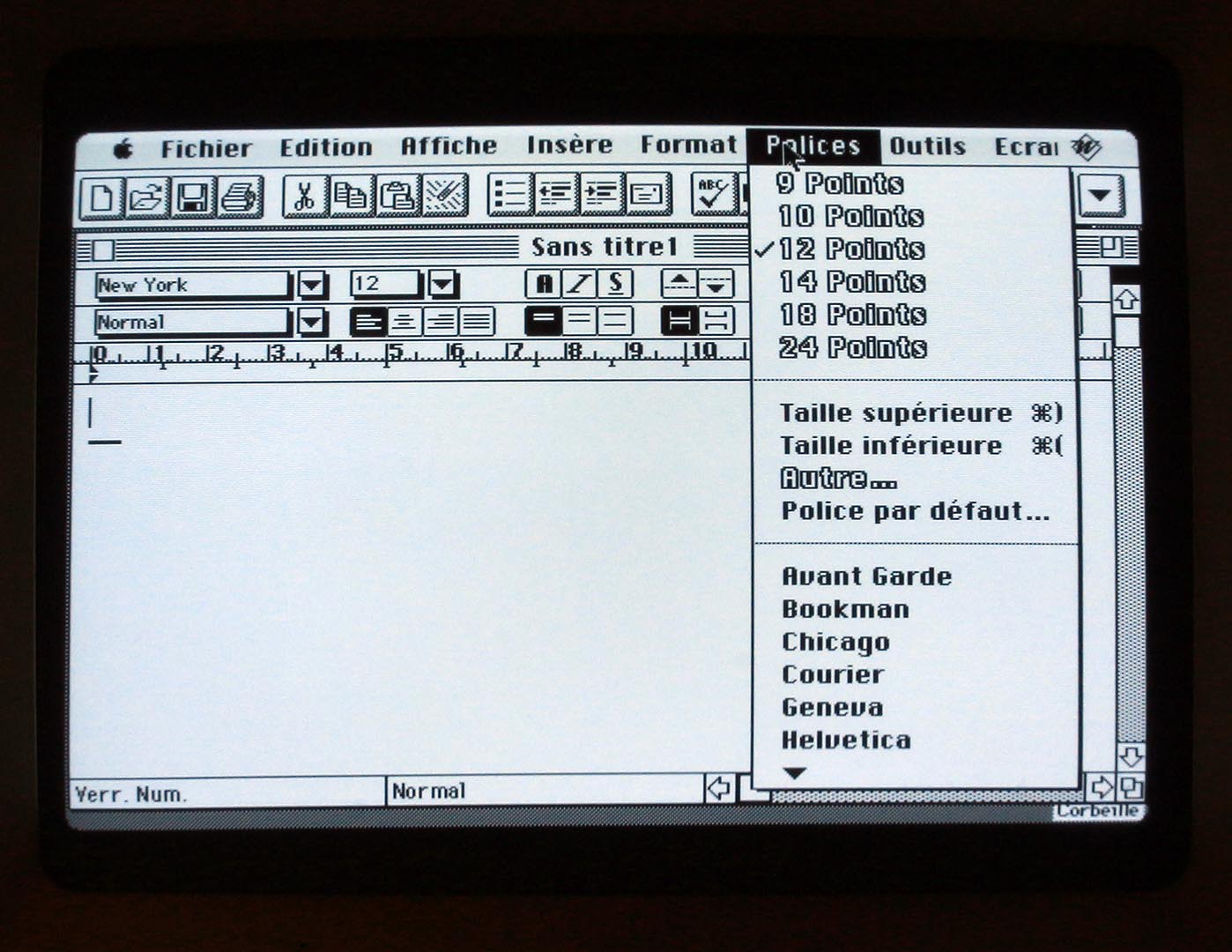This screenshot has height=952, width=1232.
Task: Click the Save floppy disk icon
Action: point(193,196)
